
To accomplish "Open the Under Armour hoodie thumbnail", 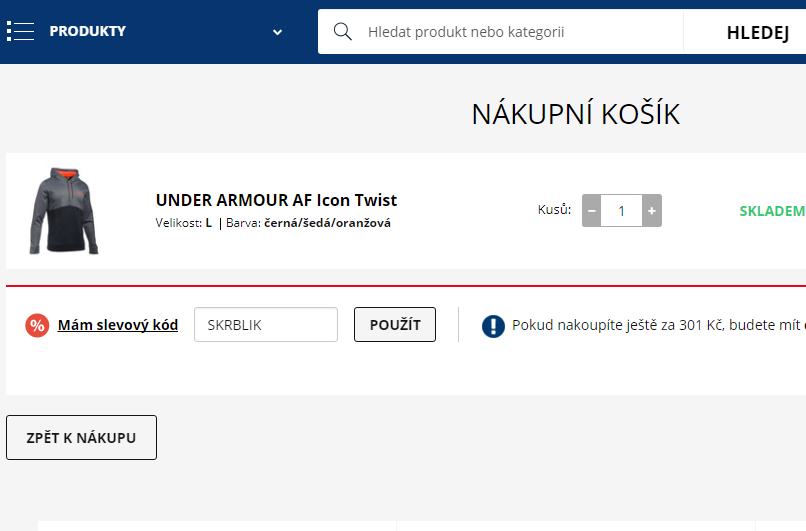I will (x=64, y=211).
